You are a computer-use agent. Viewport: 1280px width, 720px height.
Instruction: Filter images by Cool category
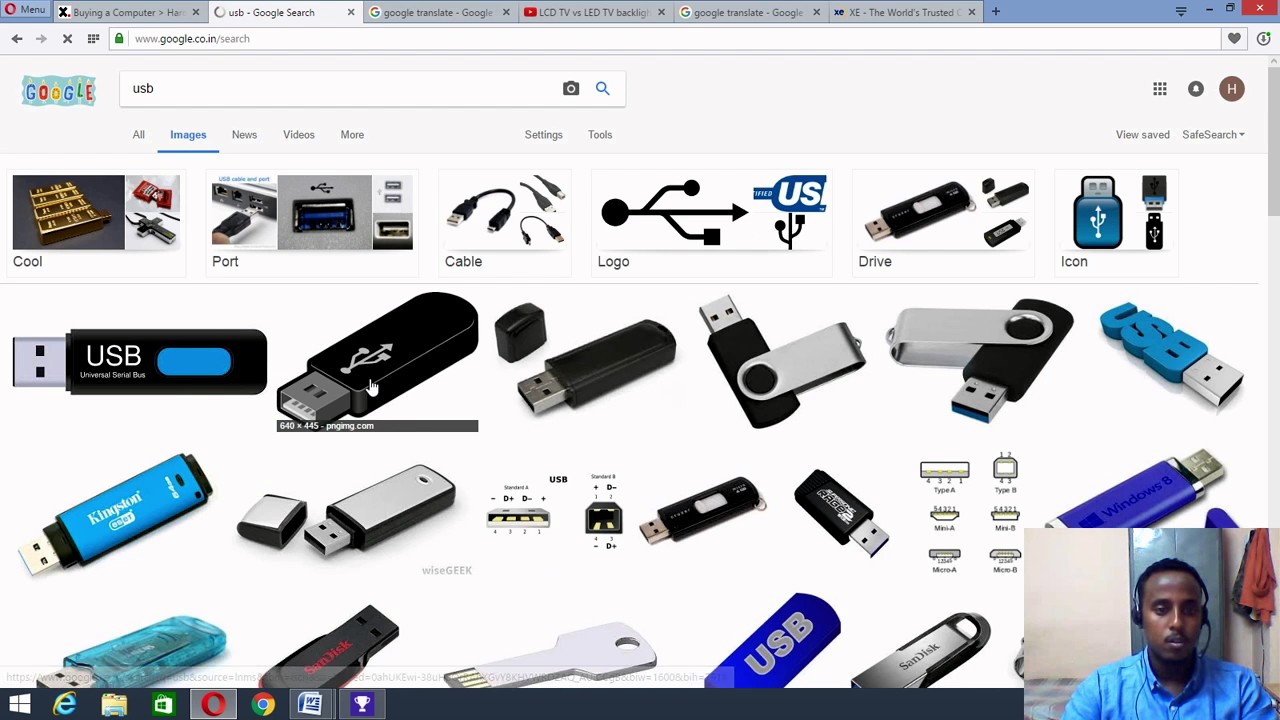coord(96,223)
